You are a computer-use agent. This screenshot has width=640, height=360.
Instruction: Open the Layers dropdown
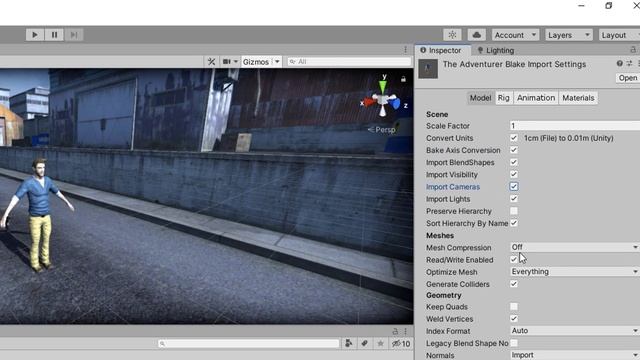pos(569,35)
